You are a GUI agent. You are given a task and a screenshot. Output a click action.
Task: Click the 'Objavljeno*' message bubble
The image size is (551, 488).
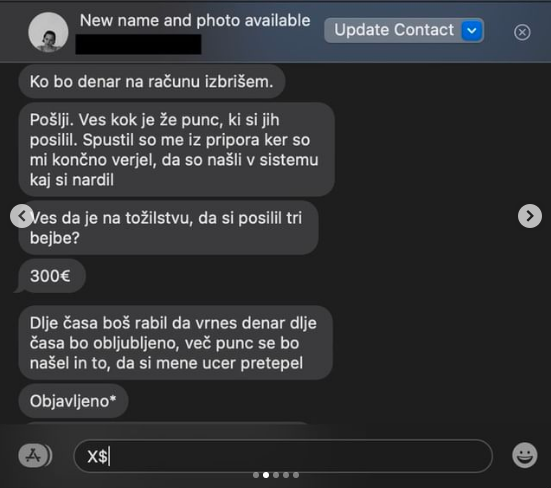[73, 401]
